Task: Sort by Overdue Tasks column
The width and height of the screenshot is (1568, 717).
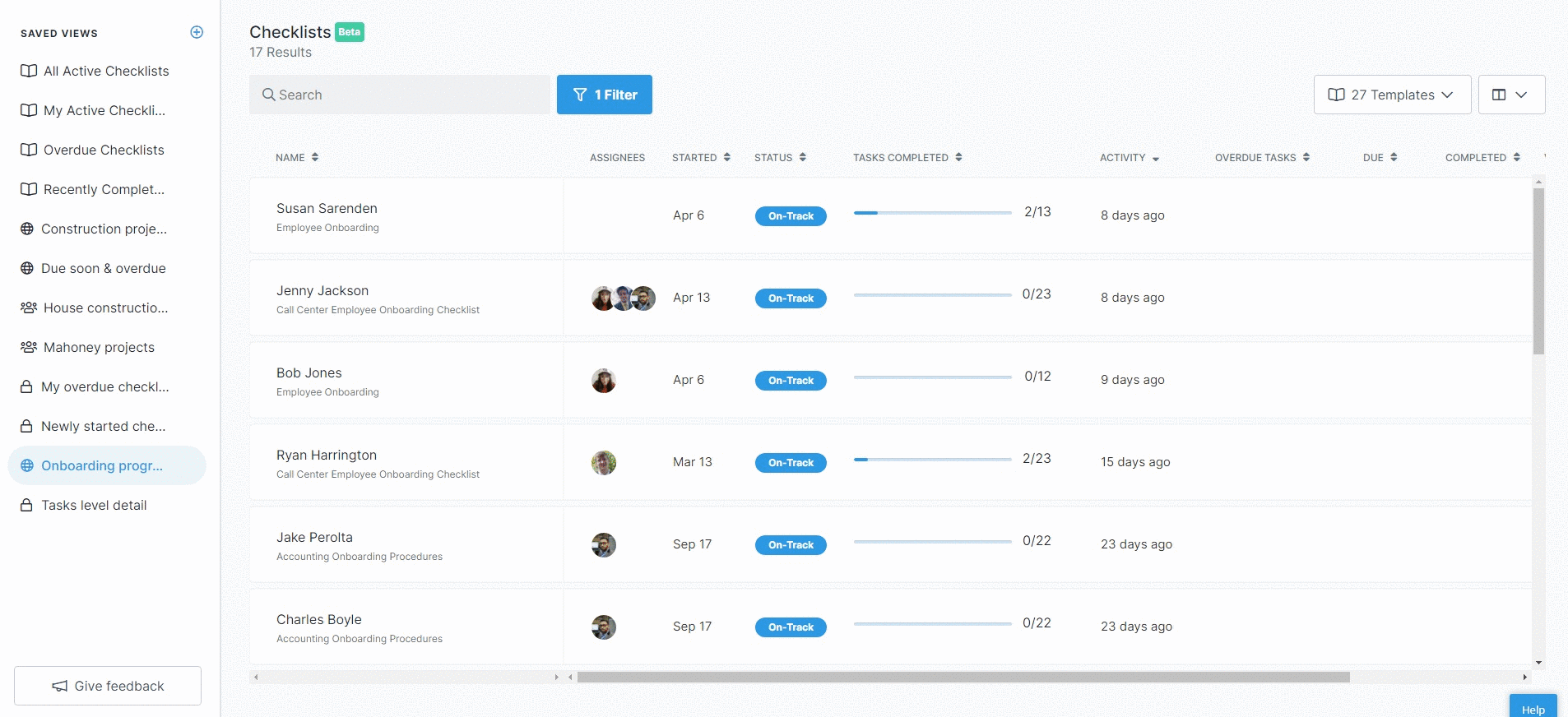Action: pos(1306,157)
